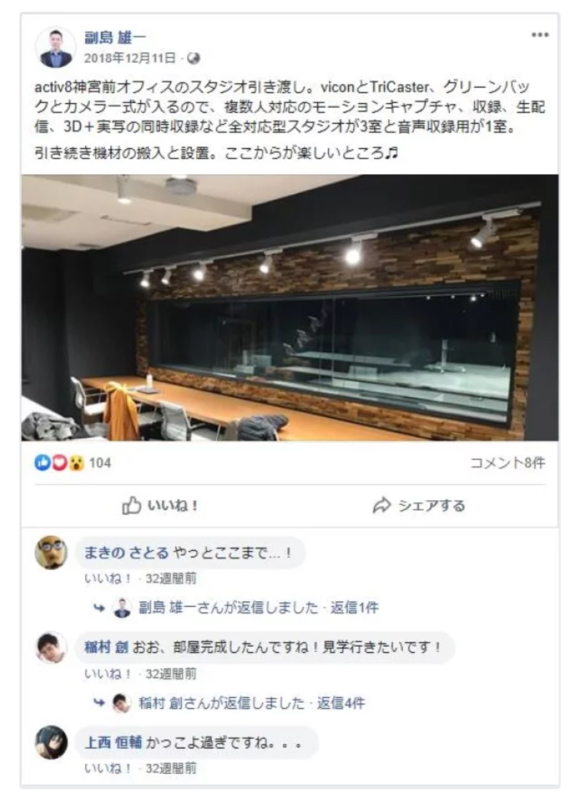This screenshot has height=800, width=580.
Task: Click the globe public audience icon
Action: tap(193, 59)
